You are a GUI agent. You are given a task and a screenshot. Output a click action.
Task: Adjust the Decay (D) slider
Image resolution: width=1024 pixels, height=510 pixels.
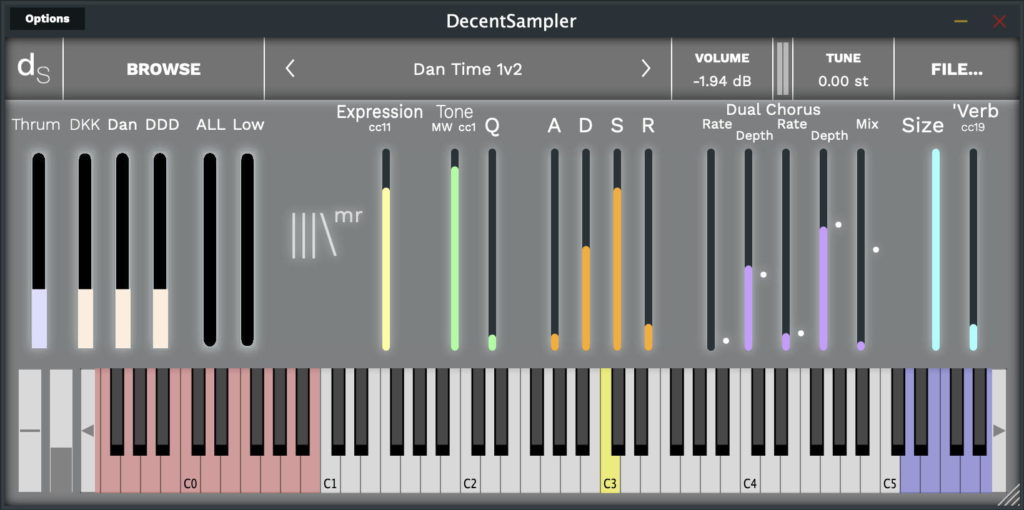point(586,249)
